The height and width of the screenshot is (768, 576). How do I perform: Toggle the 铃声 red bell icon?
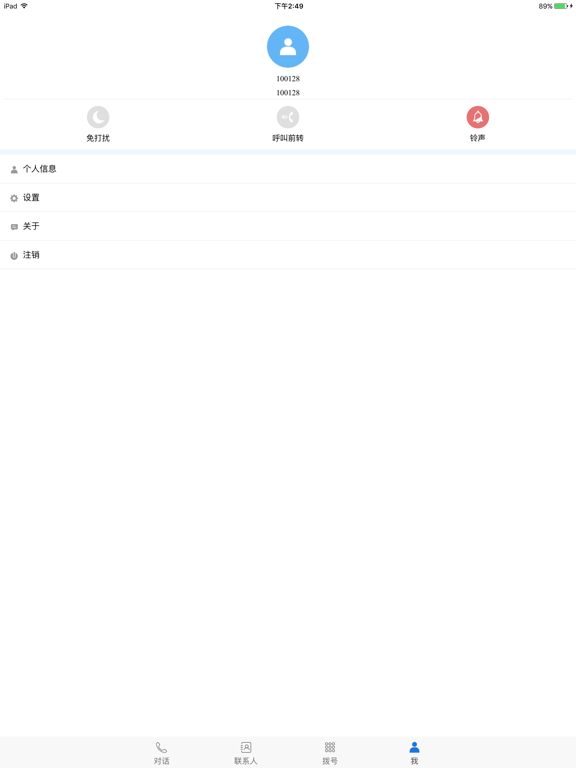point(478,117)
